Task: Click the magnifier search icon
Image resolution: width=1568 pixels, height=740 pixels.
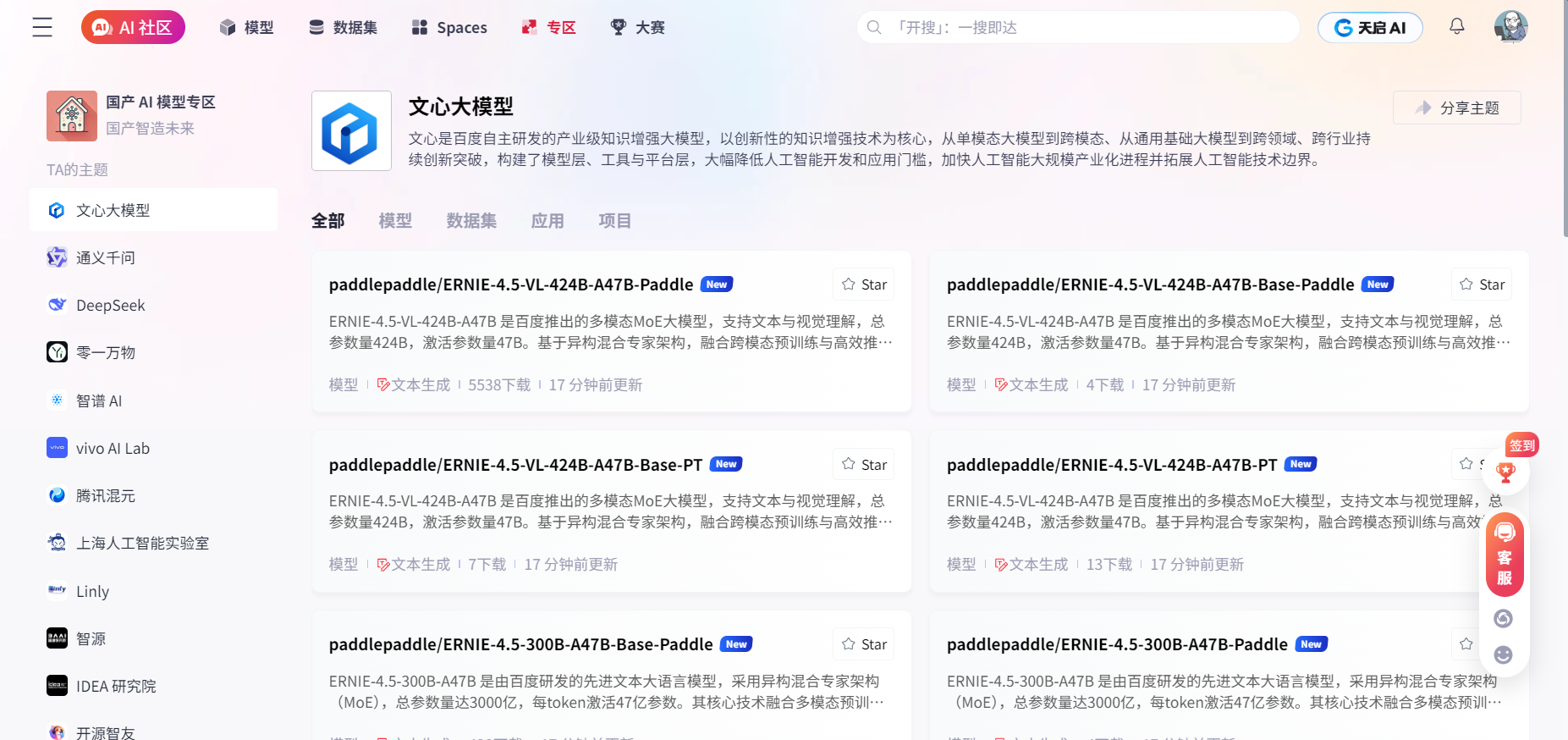Action: (x=874, y=27)
